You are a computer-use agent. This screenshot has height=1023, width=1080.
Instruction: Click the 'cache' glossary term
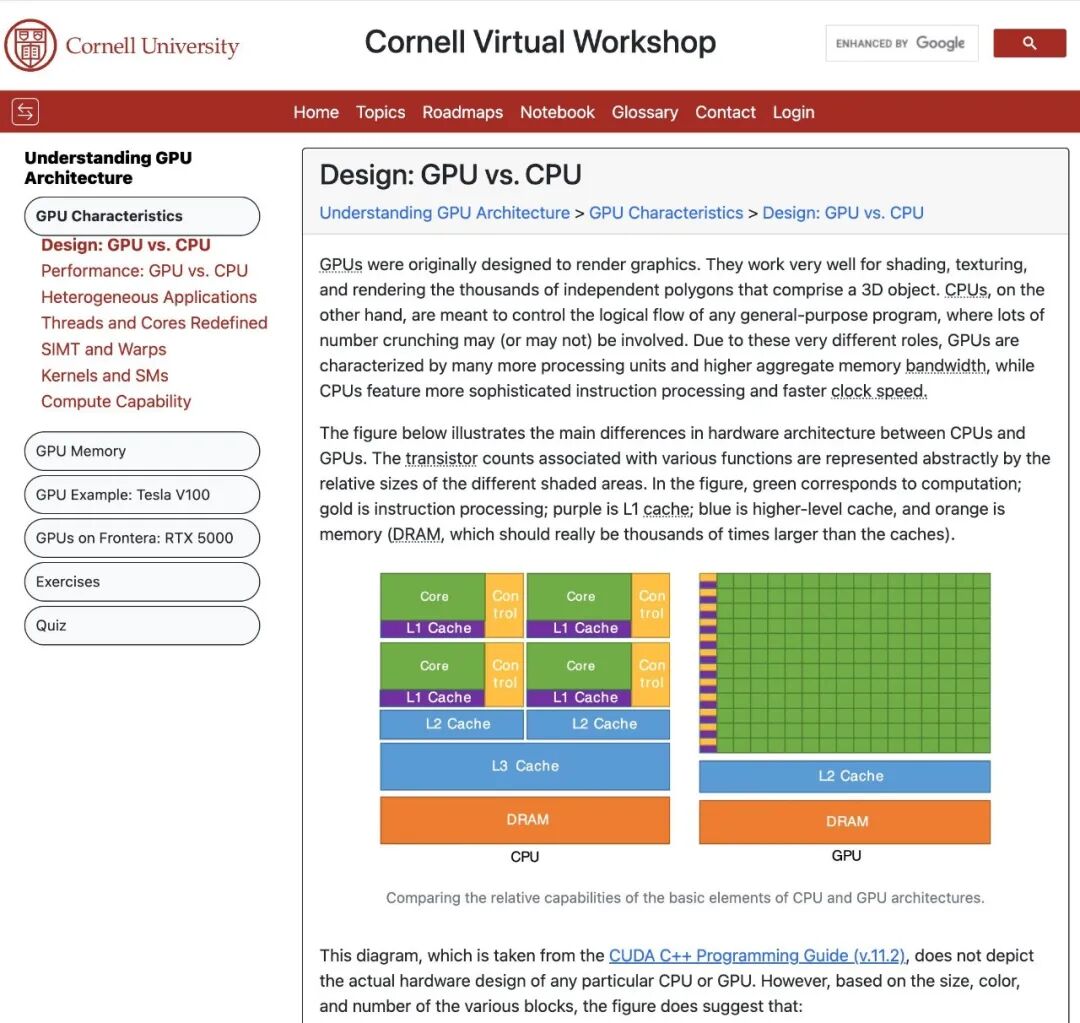click(x=667, y=509)
